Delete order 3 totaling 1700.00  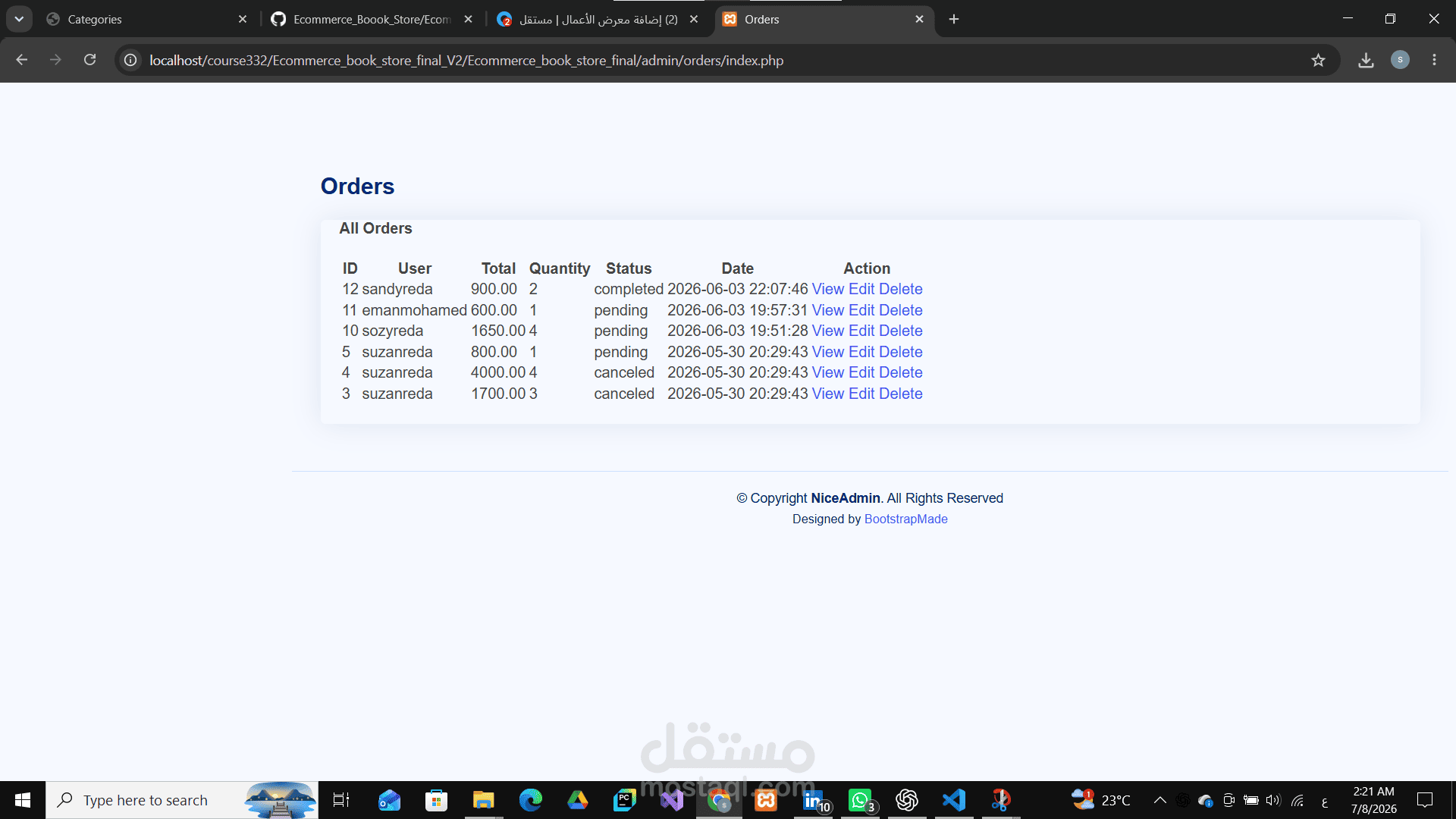[x=901, y=394]
